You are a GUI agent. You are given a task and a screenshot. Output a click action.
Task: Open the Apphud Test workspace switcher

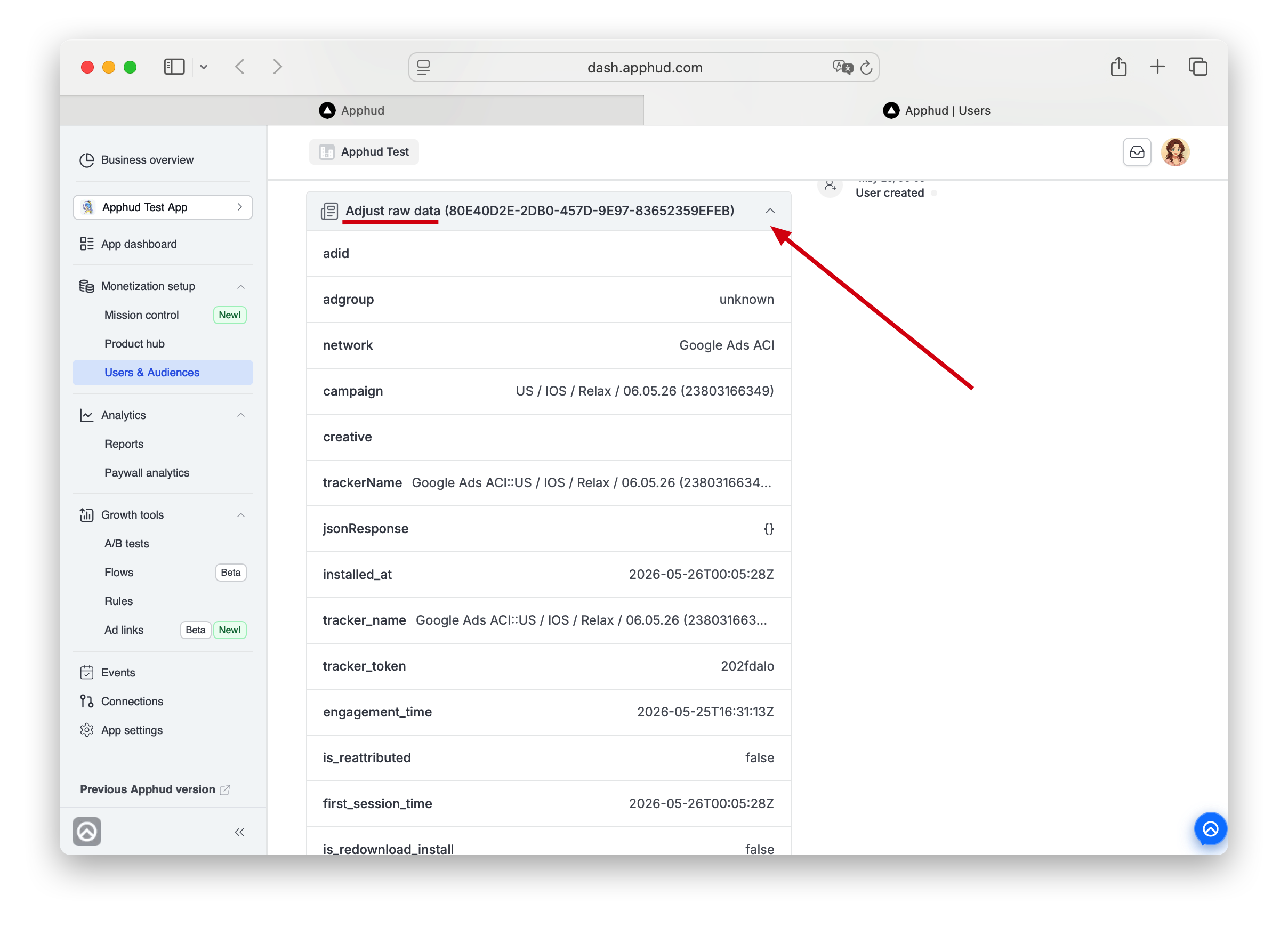tap(364, 152)
